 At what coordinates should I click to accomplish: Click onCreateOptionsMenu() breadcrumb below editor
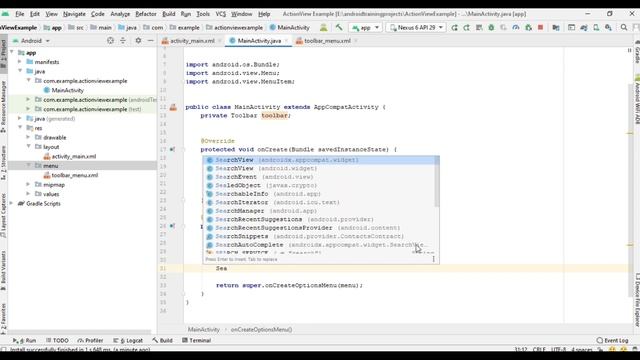point(261,329)
